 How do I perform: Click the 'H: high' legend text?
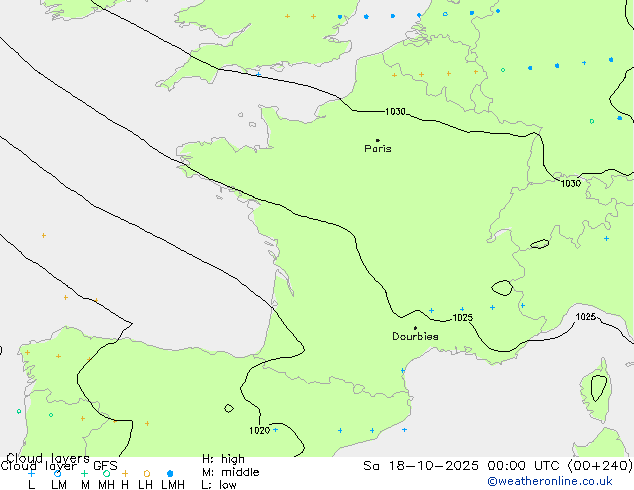pos(223,459)
